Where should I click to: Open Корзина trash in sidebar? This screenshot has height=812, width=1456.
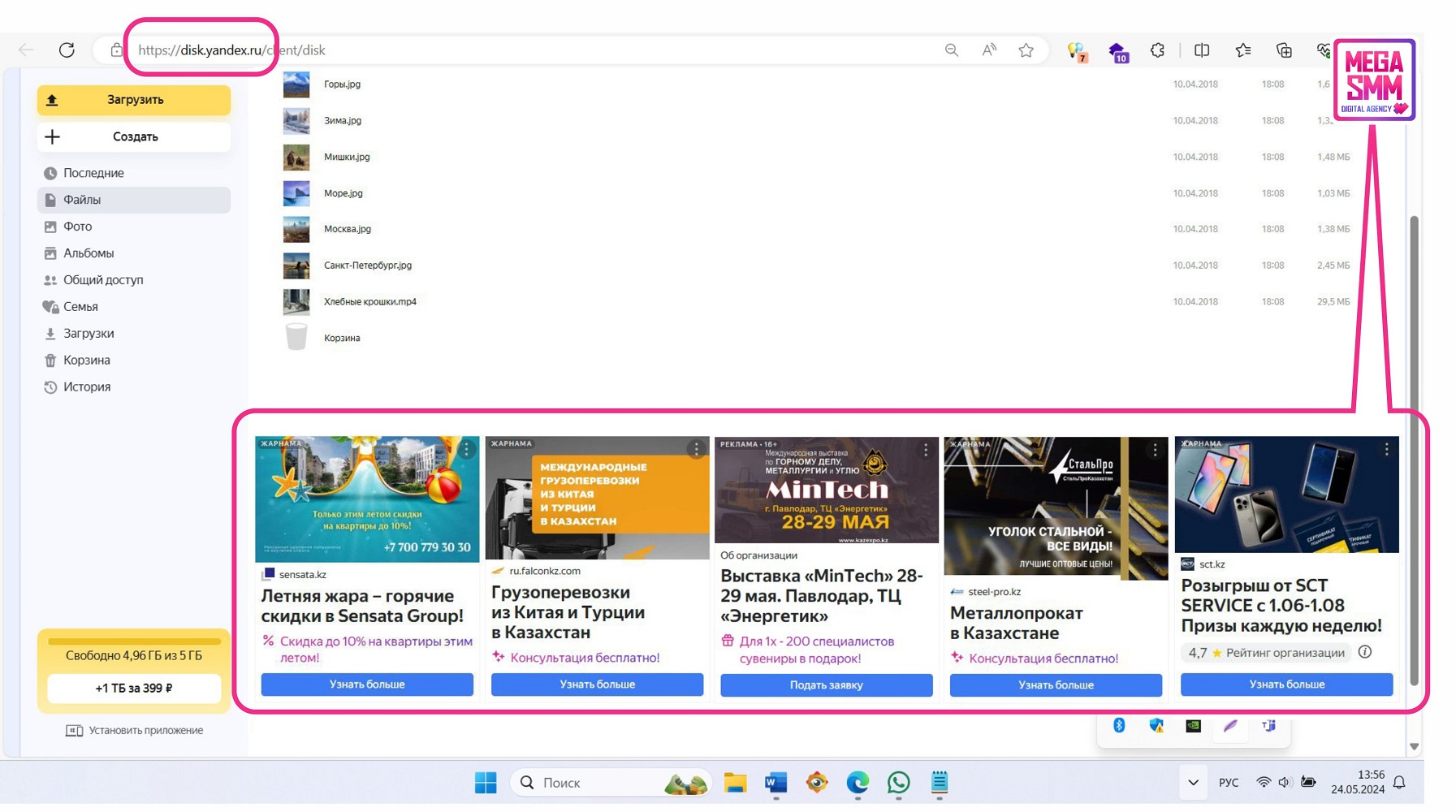pyautogui.click(x=86, y=361)
